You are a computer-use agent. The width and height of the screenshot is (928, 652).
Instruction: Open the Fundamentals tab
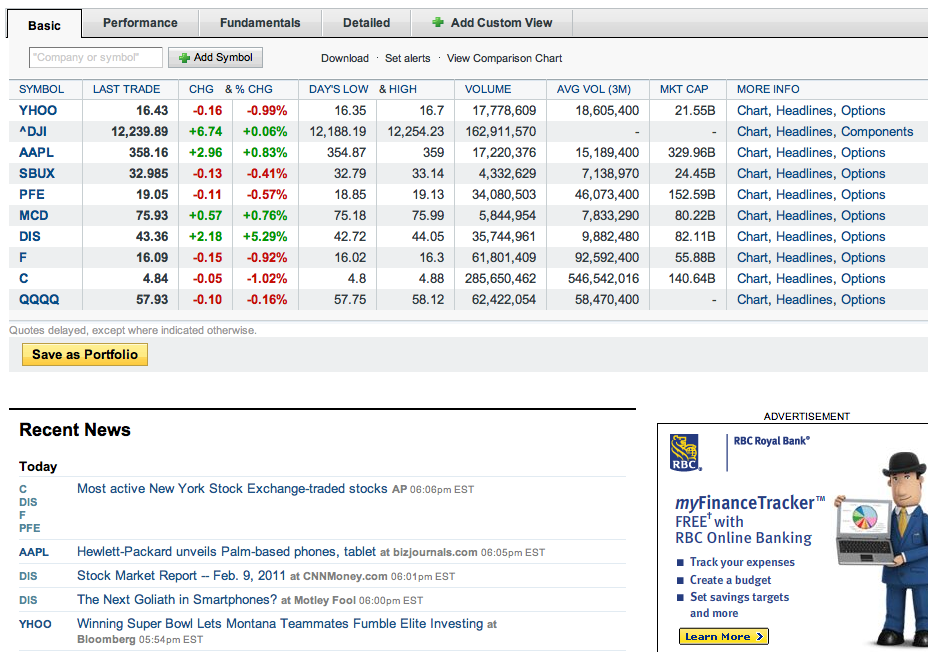tap(260, 22)
